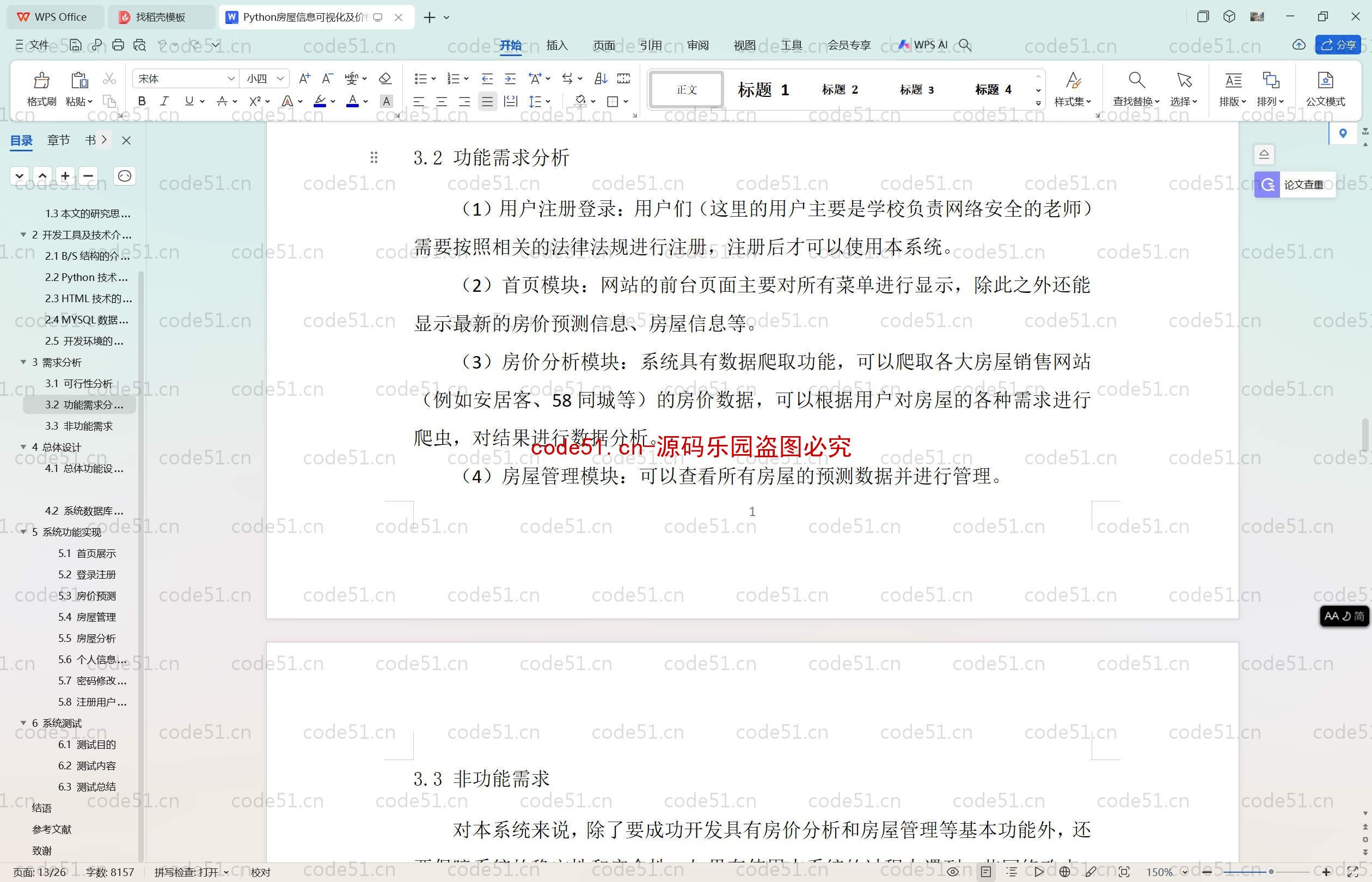Apply the Heading 2 (标题 2) style
Screen dimensions: 1372x882
pos(840,90)
